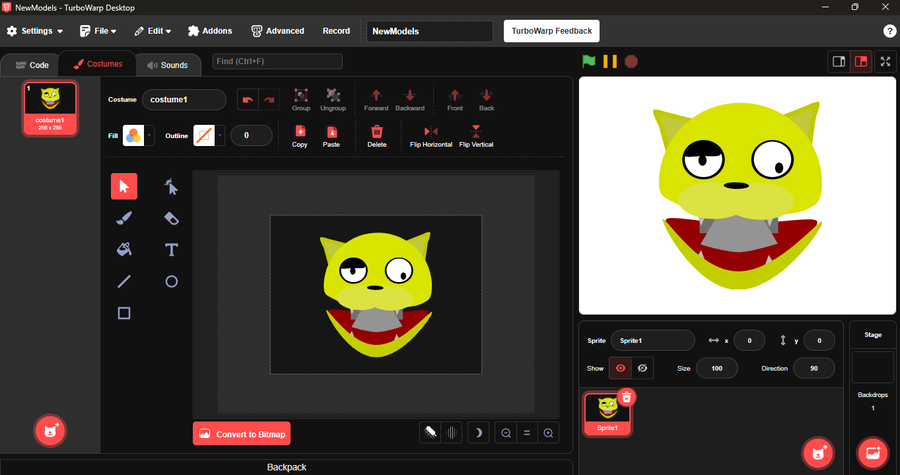
Task: Click Convert to Bitmap
Action: coord(242,434)
